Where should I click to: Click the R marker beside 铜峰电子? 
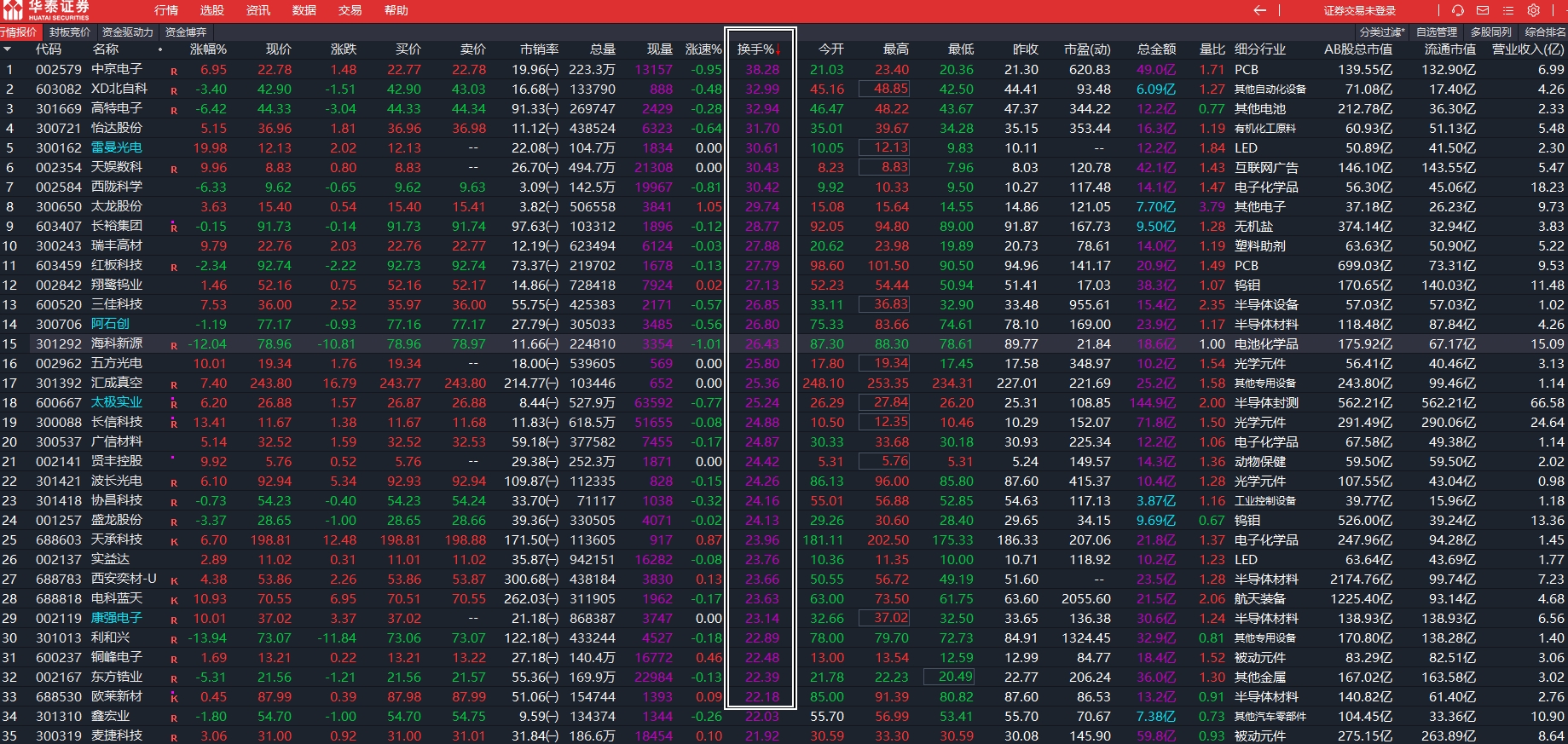click(x=174, y=660)
